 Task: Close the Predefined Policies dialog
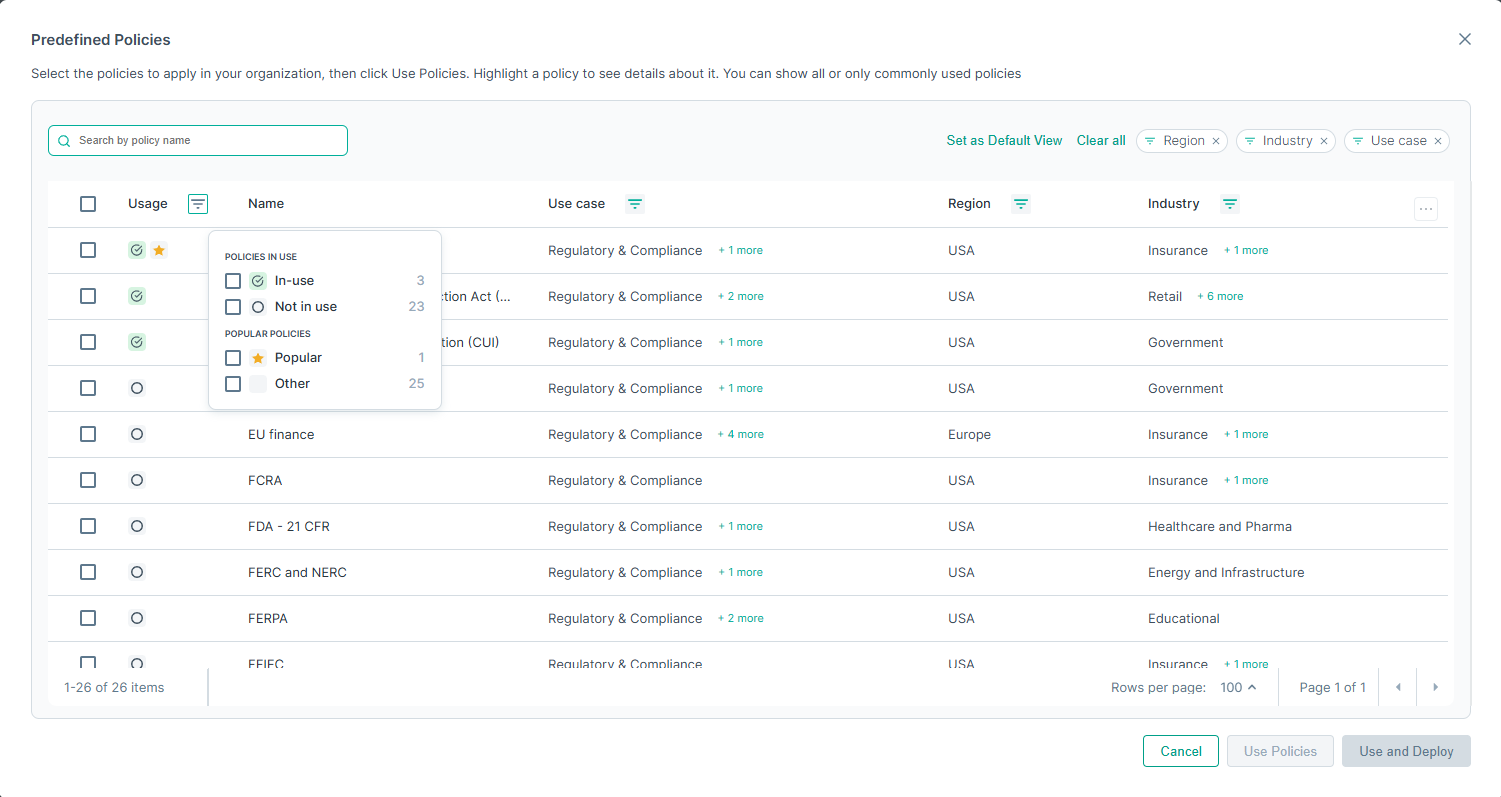(x=1465, y=39)
